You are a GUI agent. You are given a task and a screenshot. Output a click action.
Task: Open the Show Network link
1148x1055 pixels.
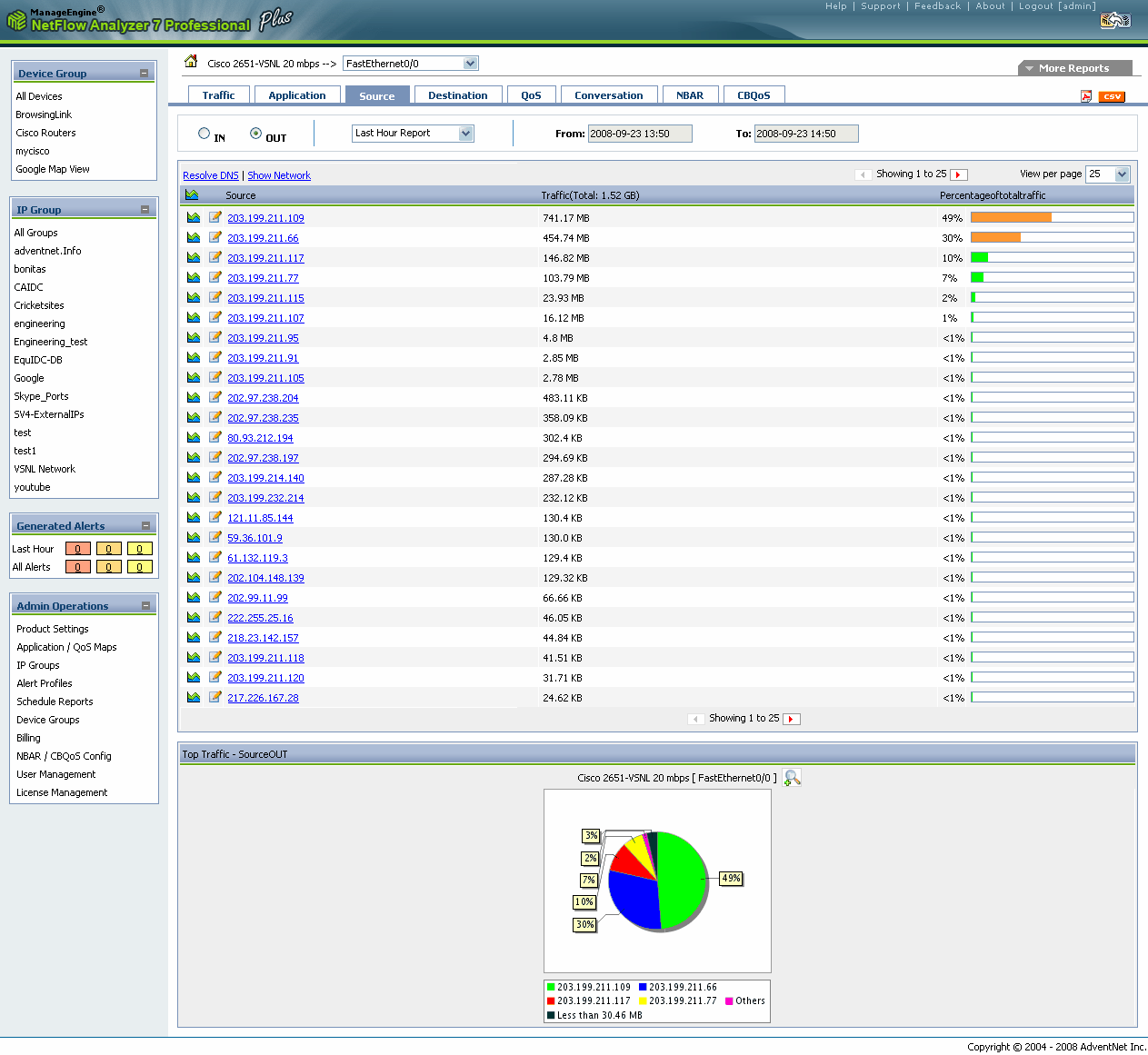point(279,175)
